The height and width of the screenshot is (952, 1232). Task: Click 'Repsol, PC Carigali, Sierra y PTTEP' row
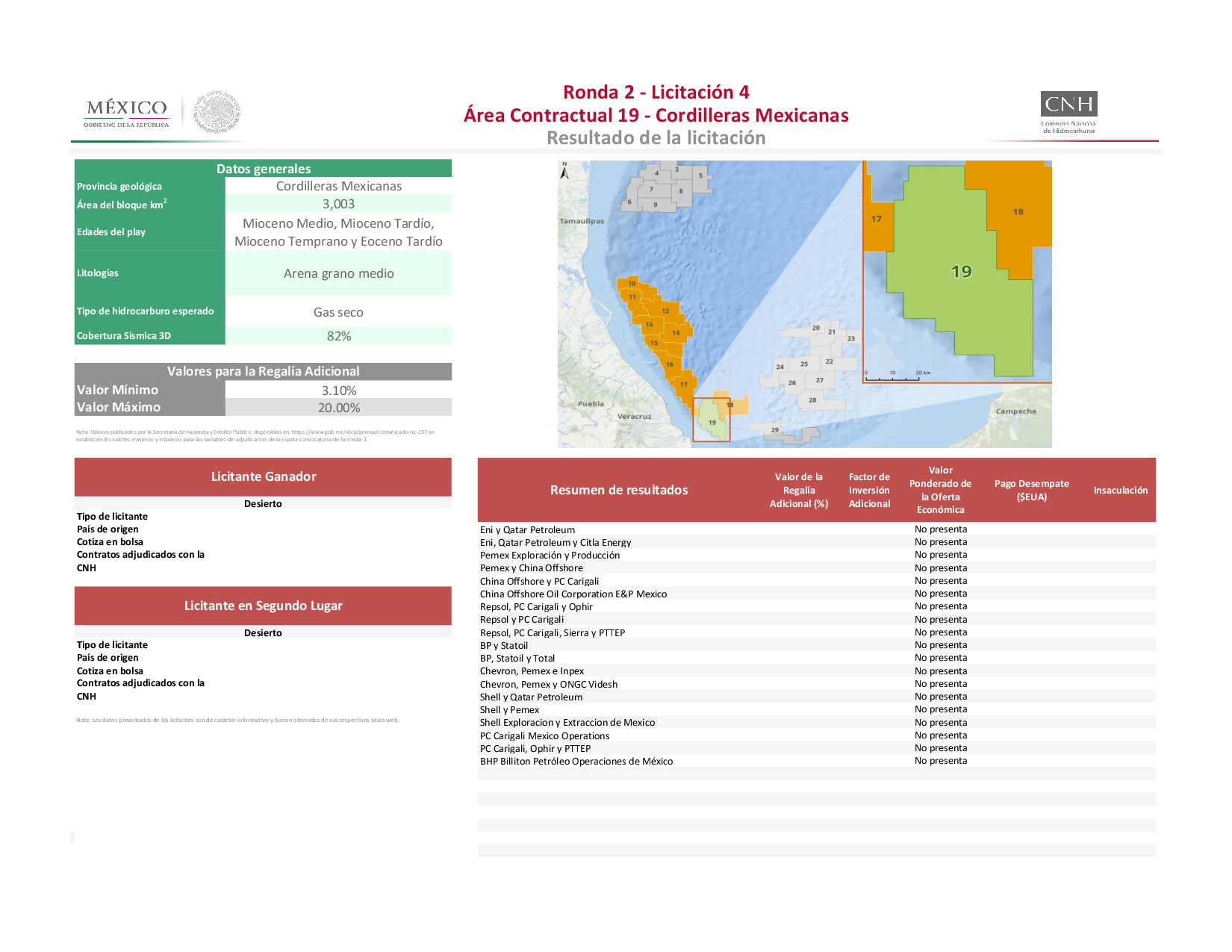817,632
